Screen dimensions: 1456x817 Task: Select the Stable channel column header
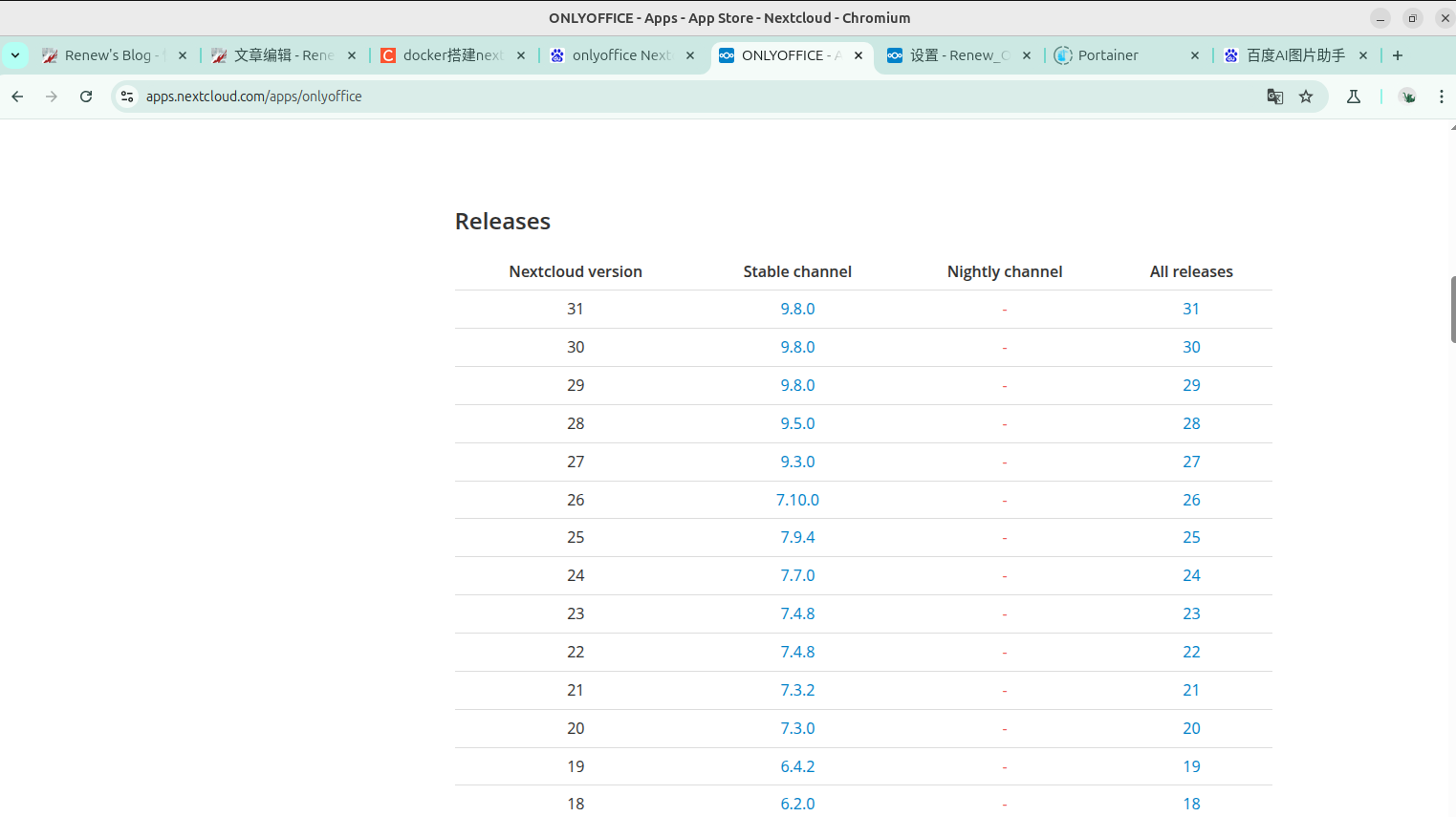click(x=797, y=271)
